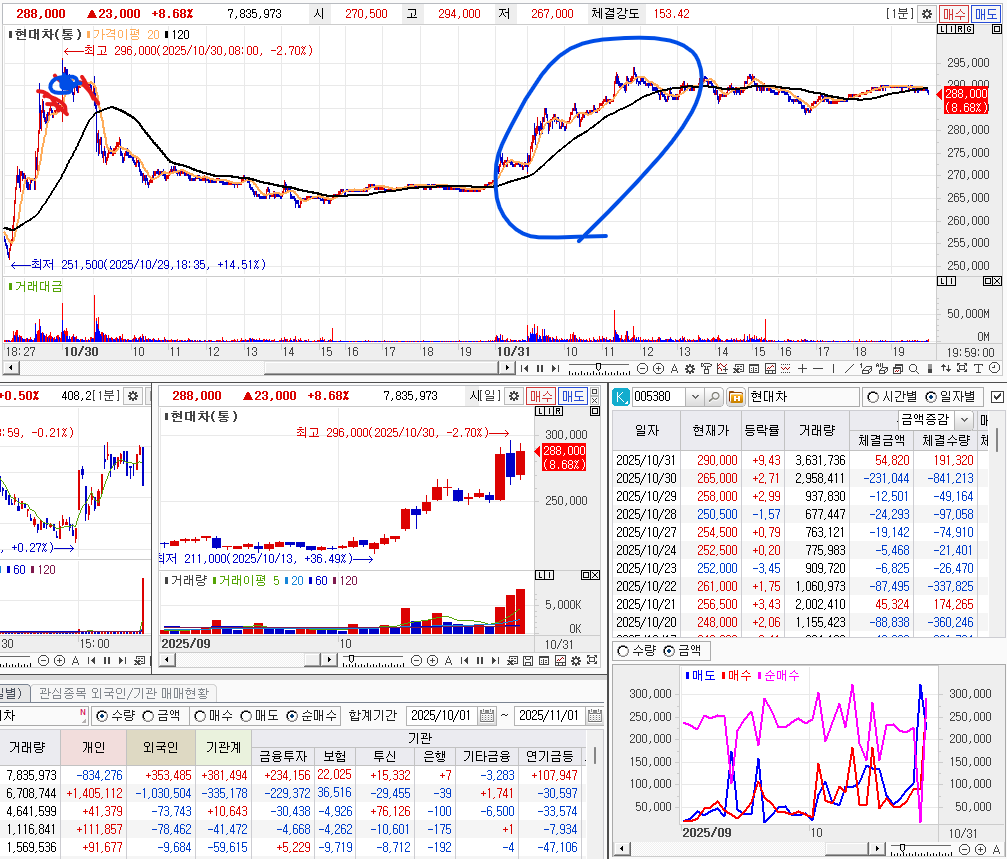
Task: Adjust main chart zoom slider
Action: pyautogui.click(x=599, y=367)
